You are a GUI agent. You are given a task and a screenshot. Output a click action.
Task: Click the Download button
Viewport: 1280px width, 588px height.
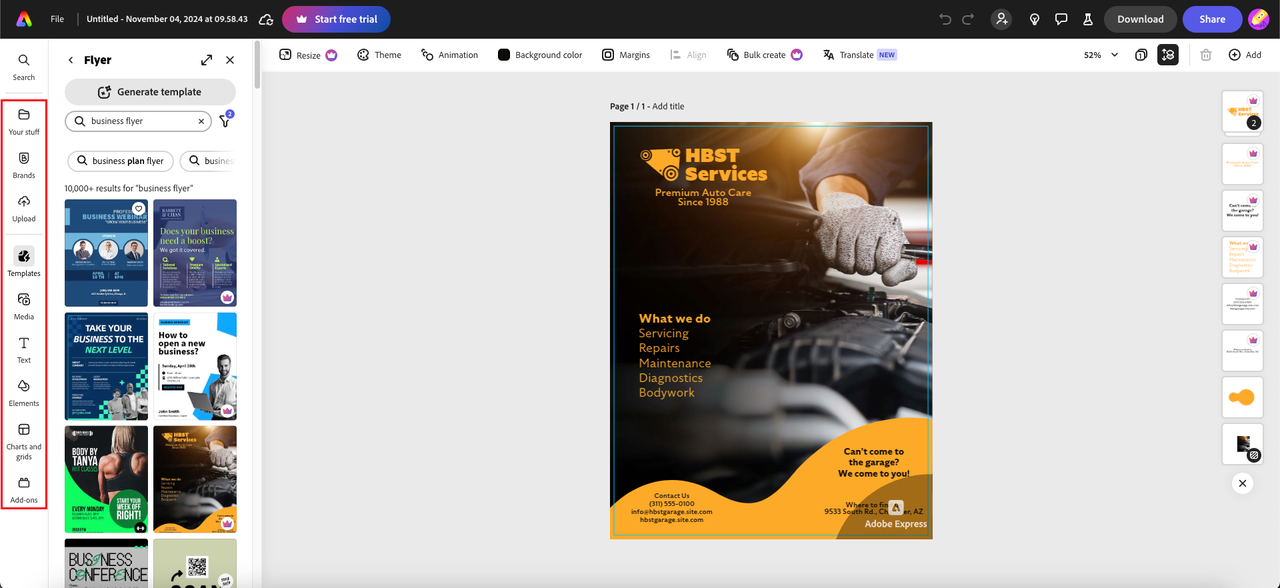pyautogui.click(x=1140, y=19)
